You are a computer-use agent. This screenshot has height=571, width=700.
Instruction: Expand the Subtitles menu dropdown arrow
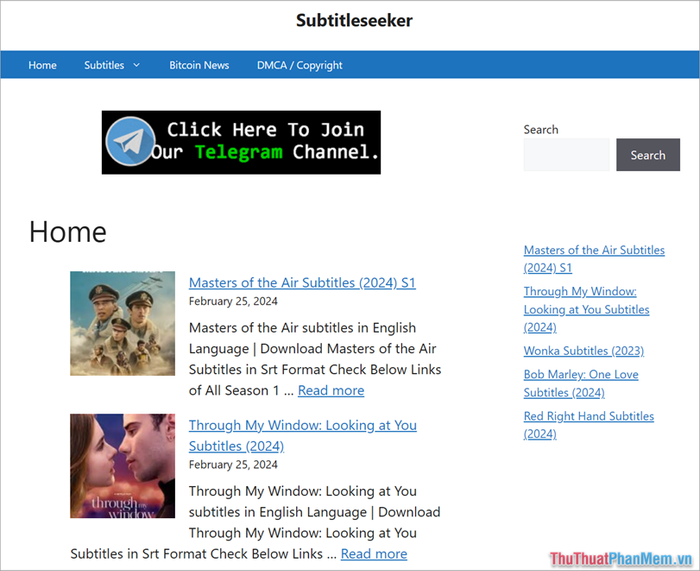click(x=137, y=66)
